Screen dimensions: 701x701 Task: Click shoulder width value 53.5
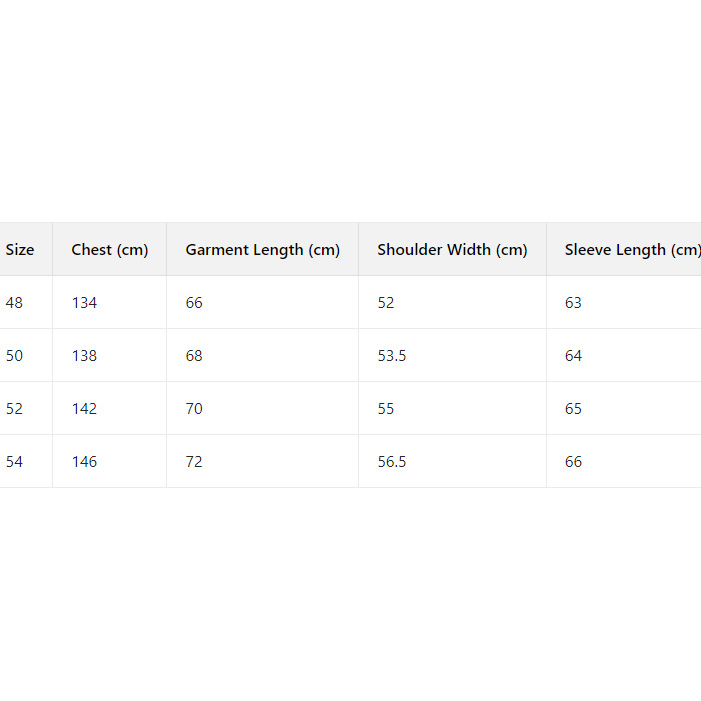[392, 356]
